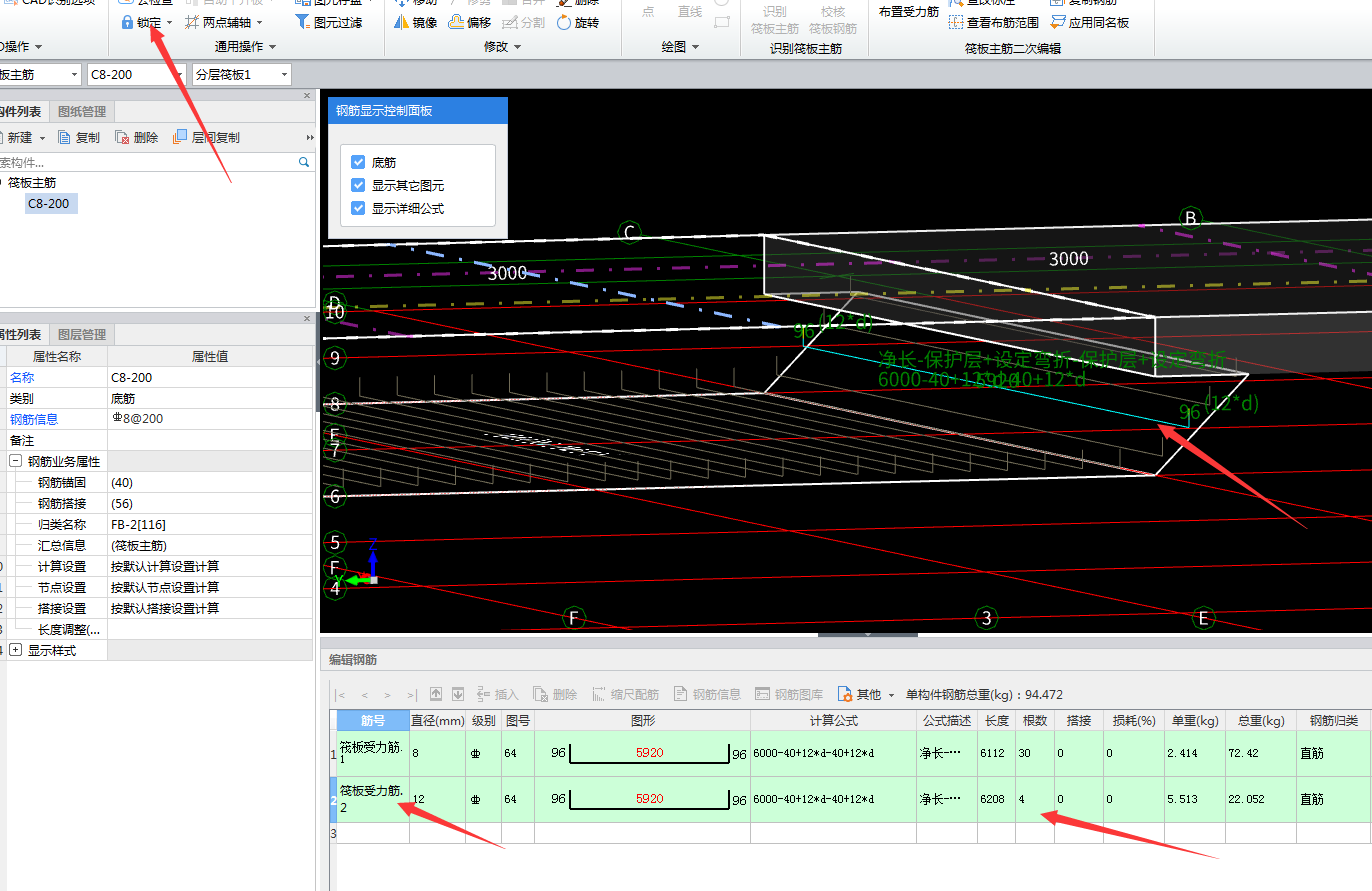
Task: Click the 钢筋显示控制面板 title bar
Action: click(417, 111)
